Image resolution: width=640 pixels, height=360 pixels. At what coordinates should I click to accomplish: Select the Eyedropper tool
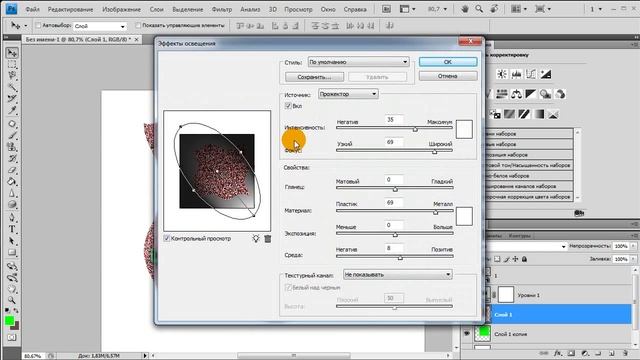point(12,110)
